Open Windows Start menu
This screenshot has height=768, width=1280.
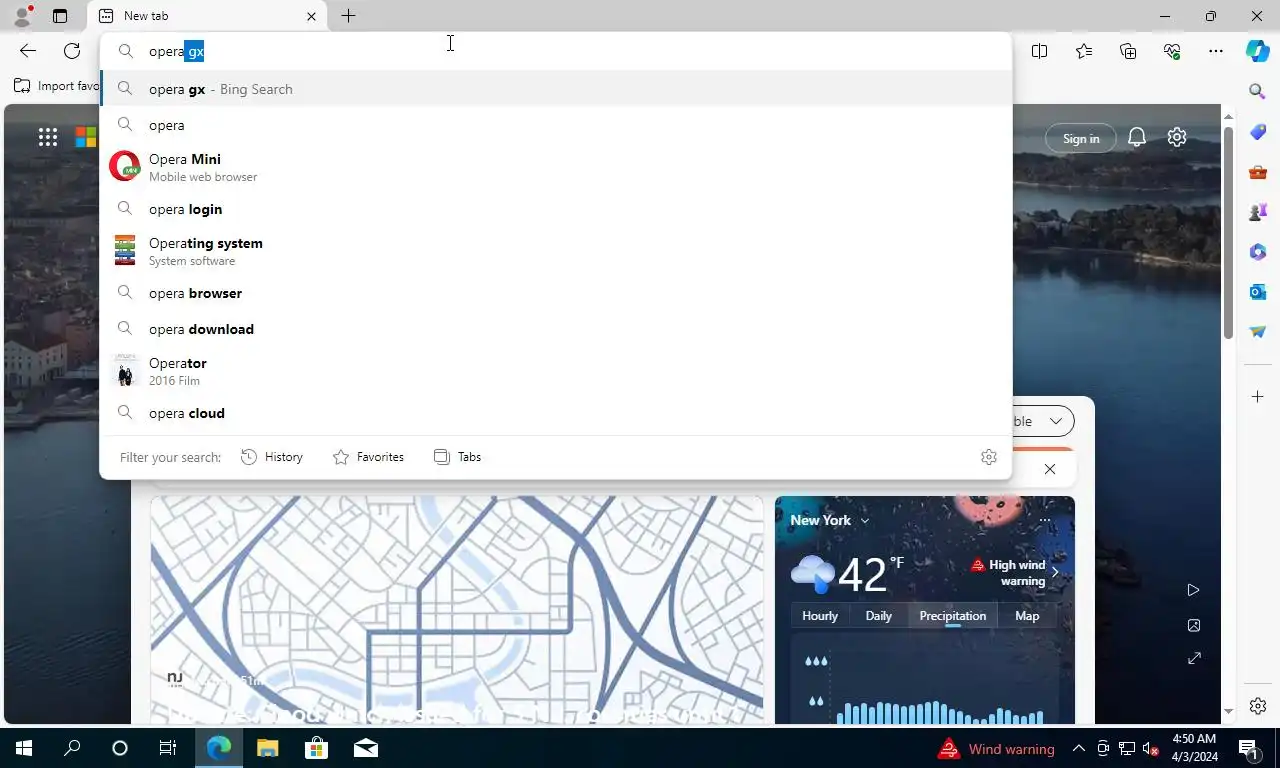[x=24, y=748]
